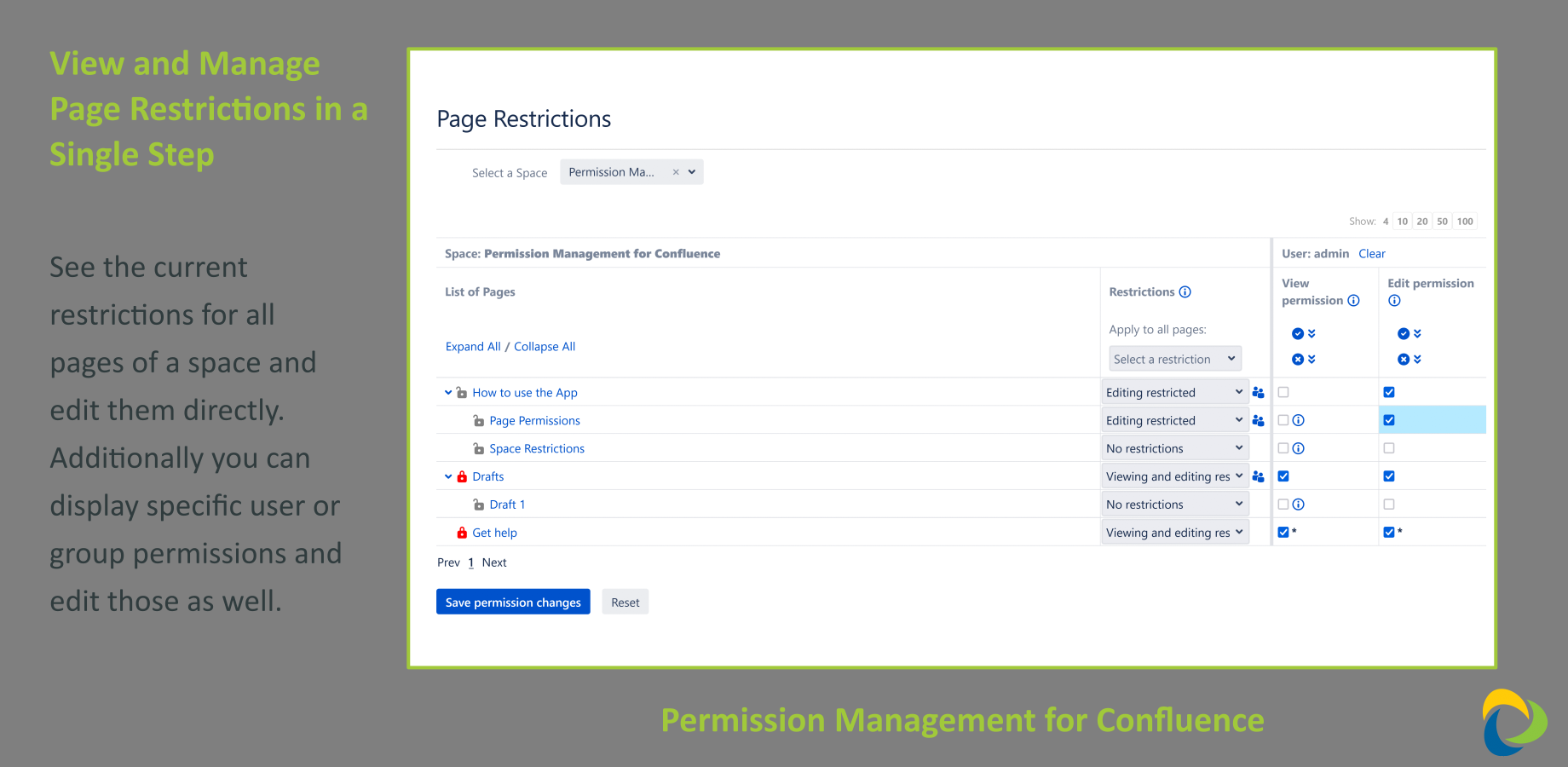This screenshot has width=1568, height=767.
Task: Collapse the How to use the App tree
Action: click(448, 392)
